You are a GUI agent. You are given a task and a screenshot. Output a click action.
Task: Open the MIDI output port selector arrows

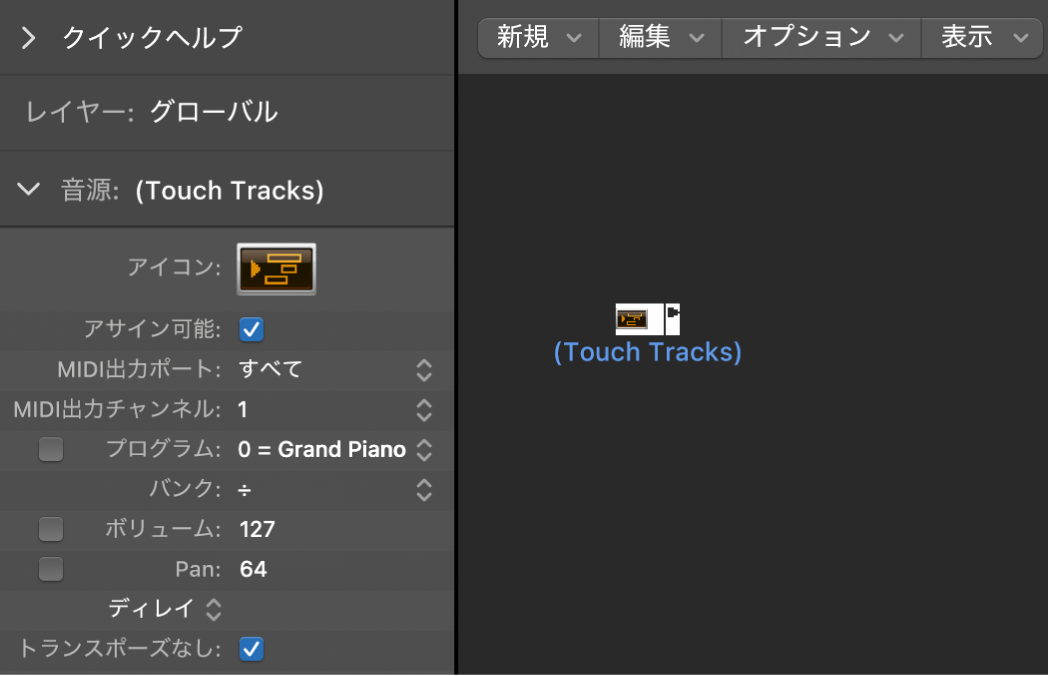pyautogui.click(x=423, y=370)
